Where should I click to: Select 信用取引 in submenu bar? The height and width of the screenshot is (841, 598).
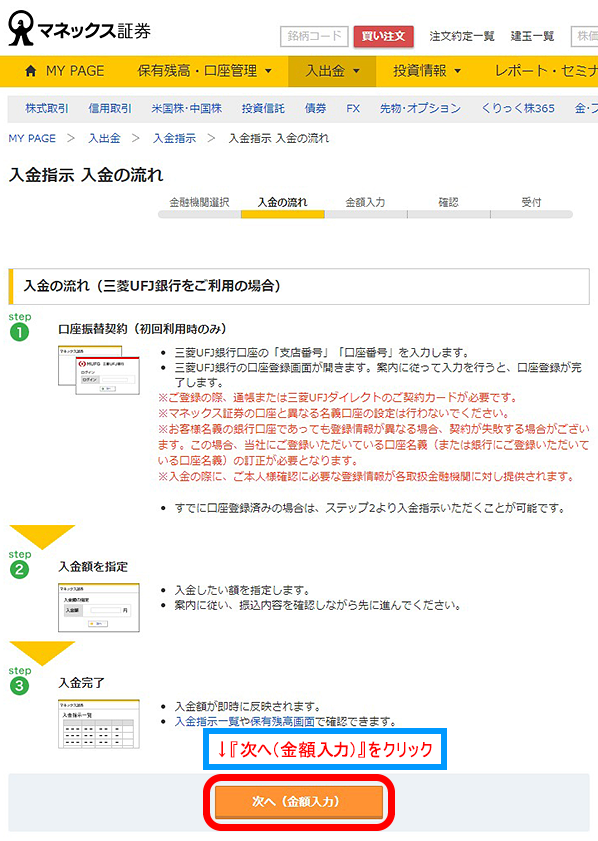pos(110,108)
